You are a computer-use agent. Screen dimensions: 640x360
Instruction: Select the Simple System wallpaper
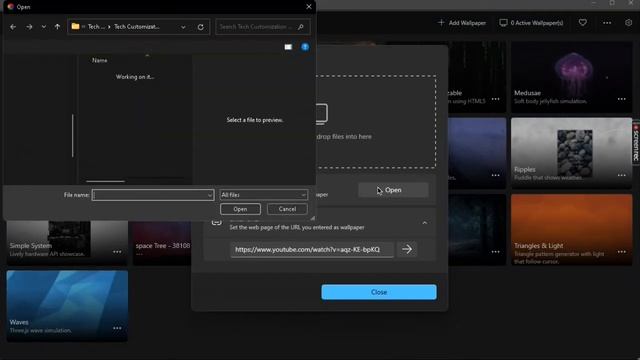coord(67,243)
